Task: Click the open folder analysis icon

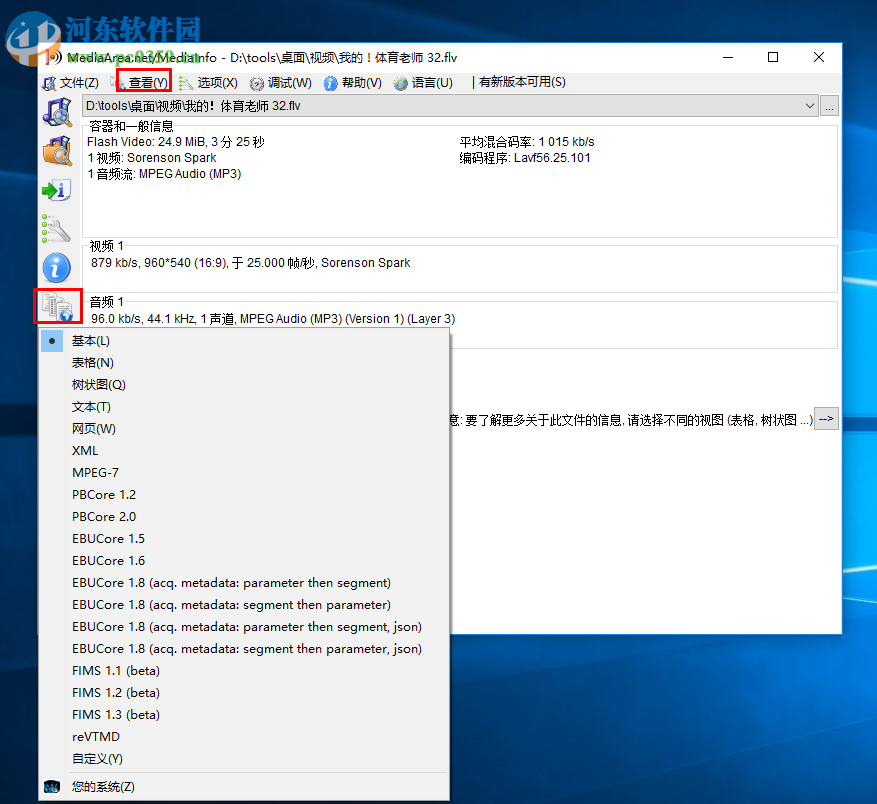Action: point(57,151)
